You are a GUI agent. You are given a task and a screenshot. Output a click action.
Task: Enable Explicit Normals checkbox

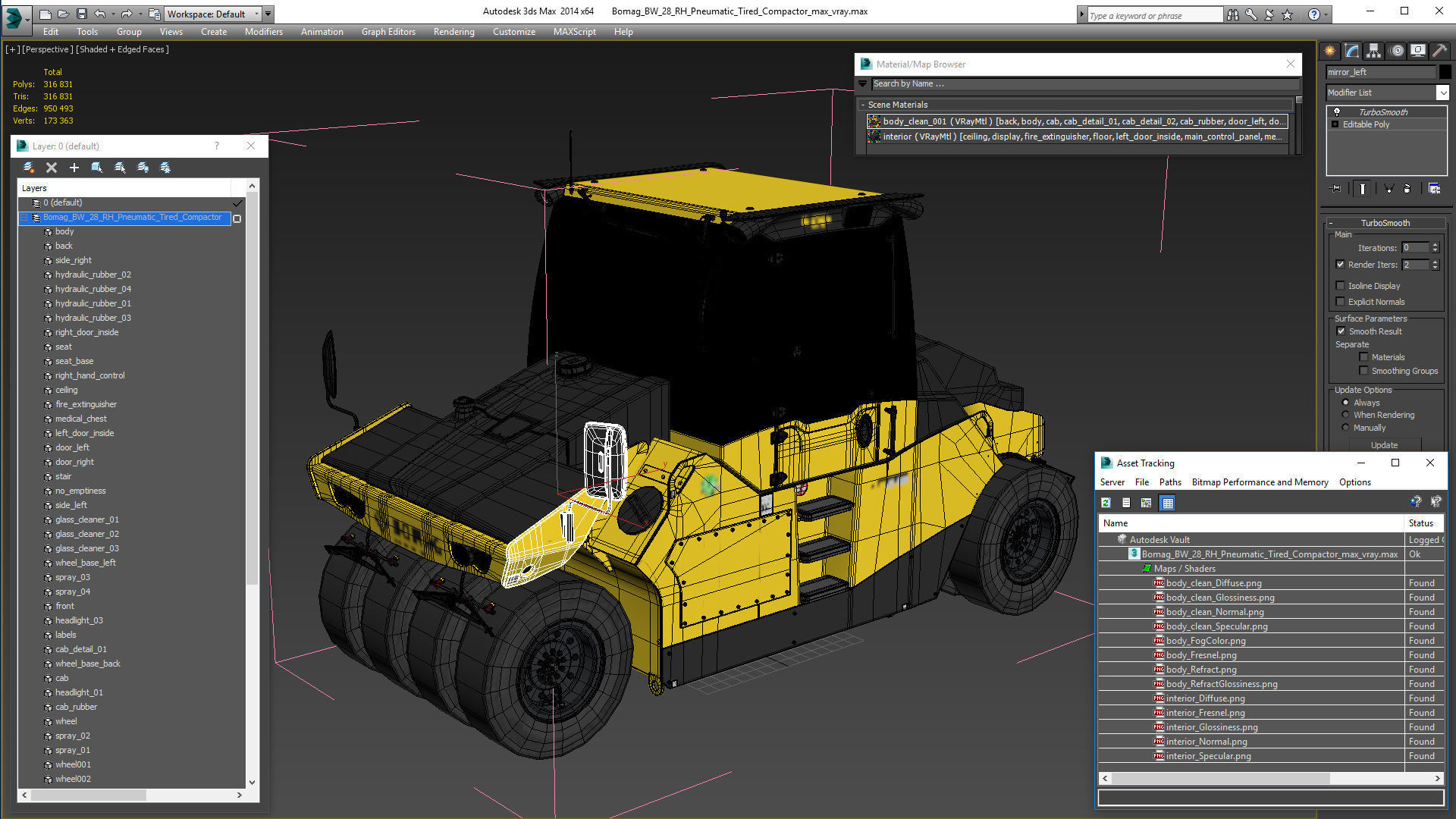pyautogui.click(x=1340, y=302)
